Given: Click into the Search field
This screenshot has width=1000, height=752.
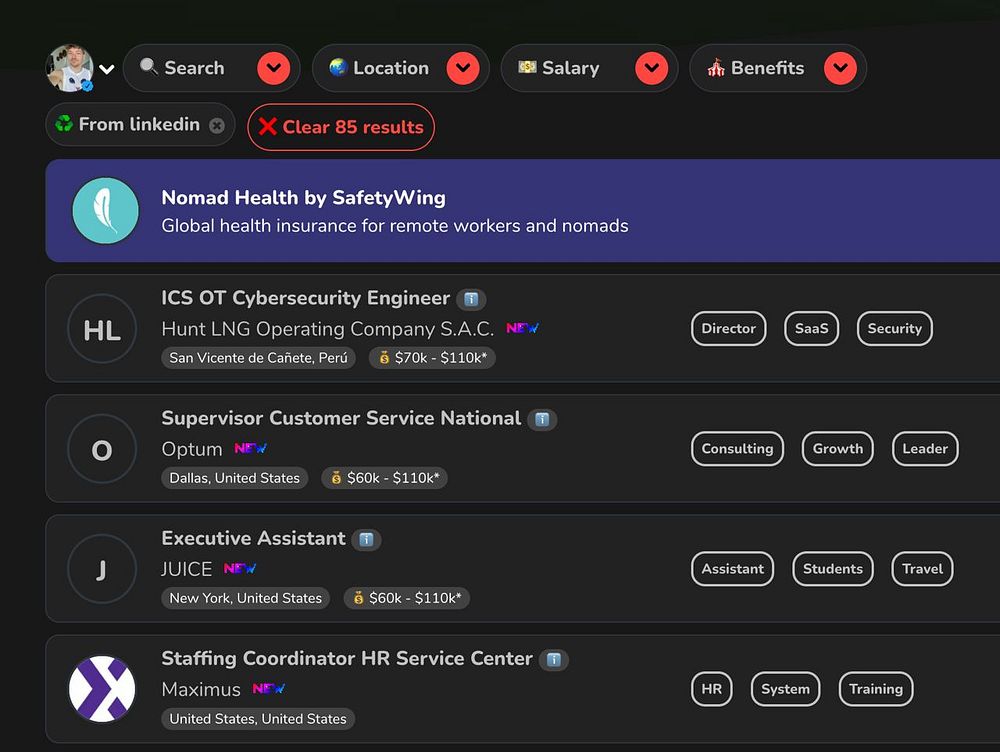Looking at the screenshot, I should click(212, 68).
